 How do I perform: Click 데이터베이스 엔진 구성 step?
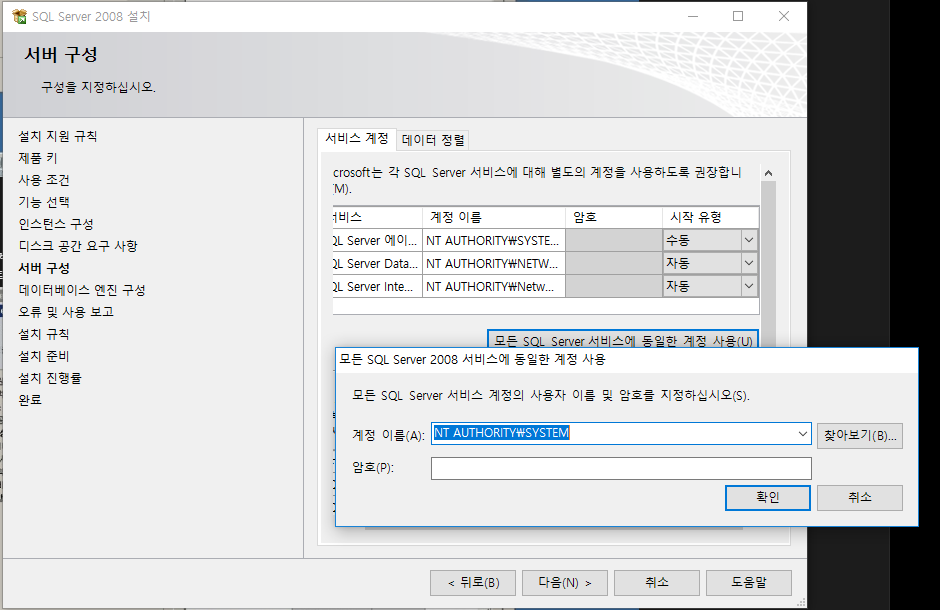click(x=82, y=290)
